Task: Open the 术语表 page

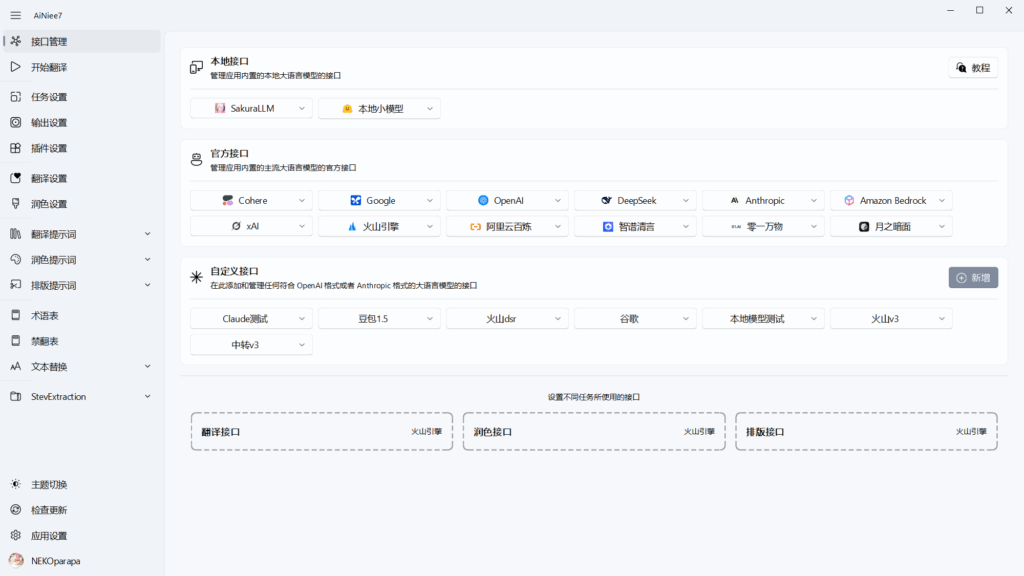Action: tap(48, 312)
